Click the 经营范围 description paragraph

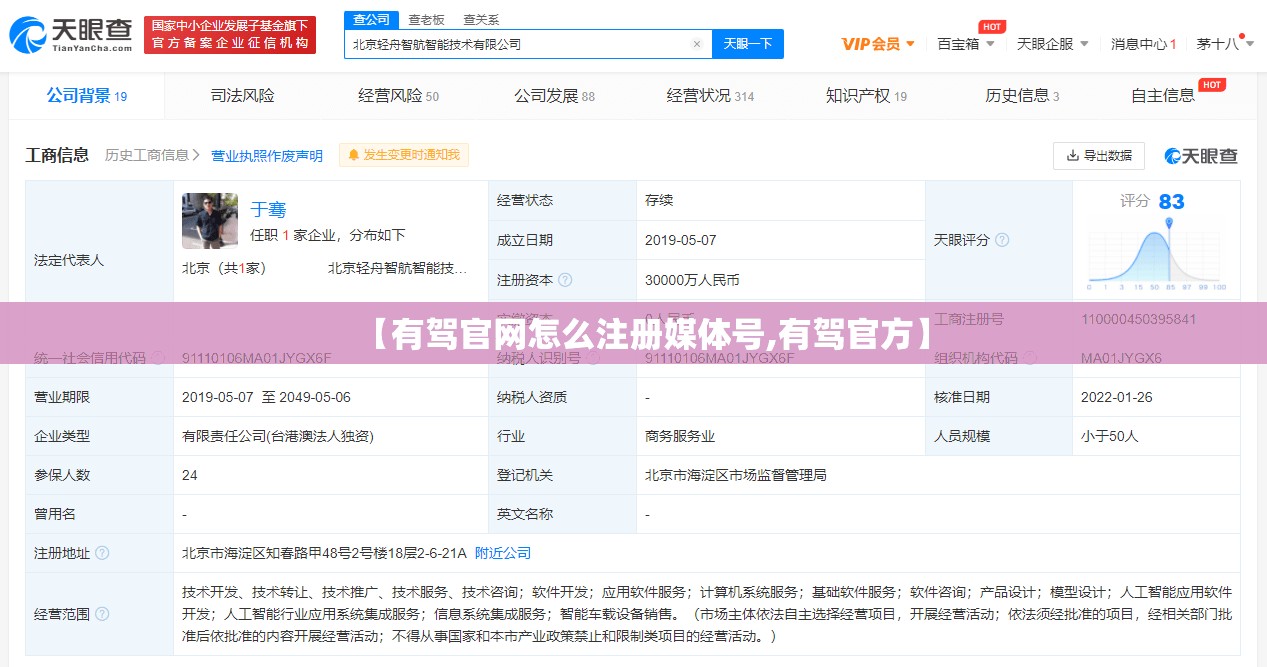coord(707,614)
